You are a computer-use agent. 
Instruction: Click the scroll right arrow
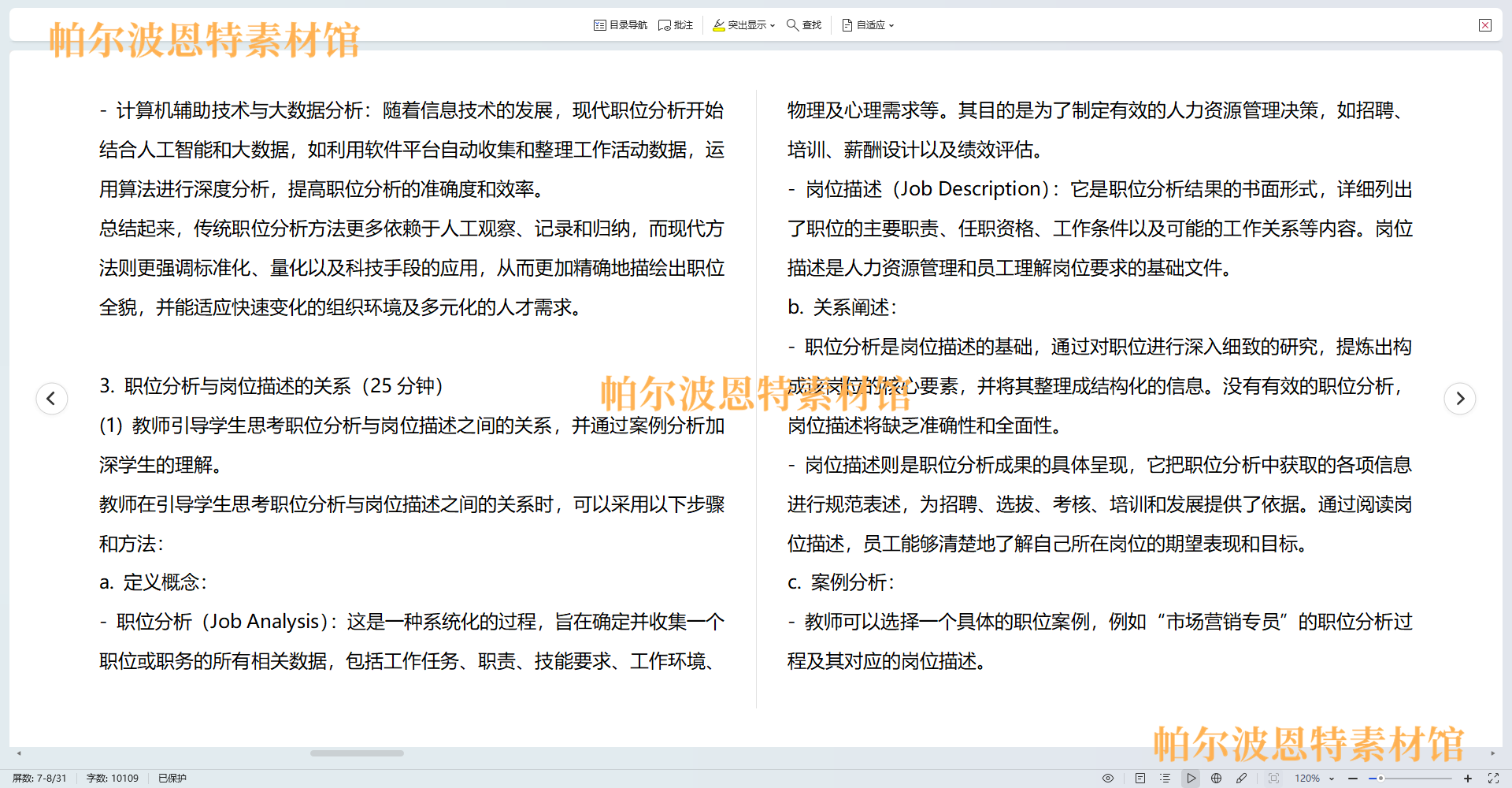[x=1493, y=753]
